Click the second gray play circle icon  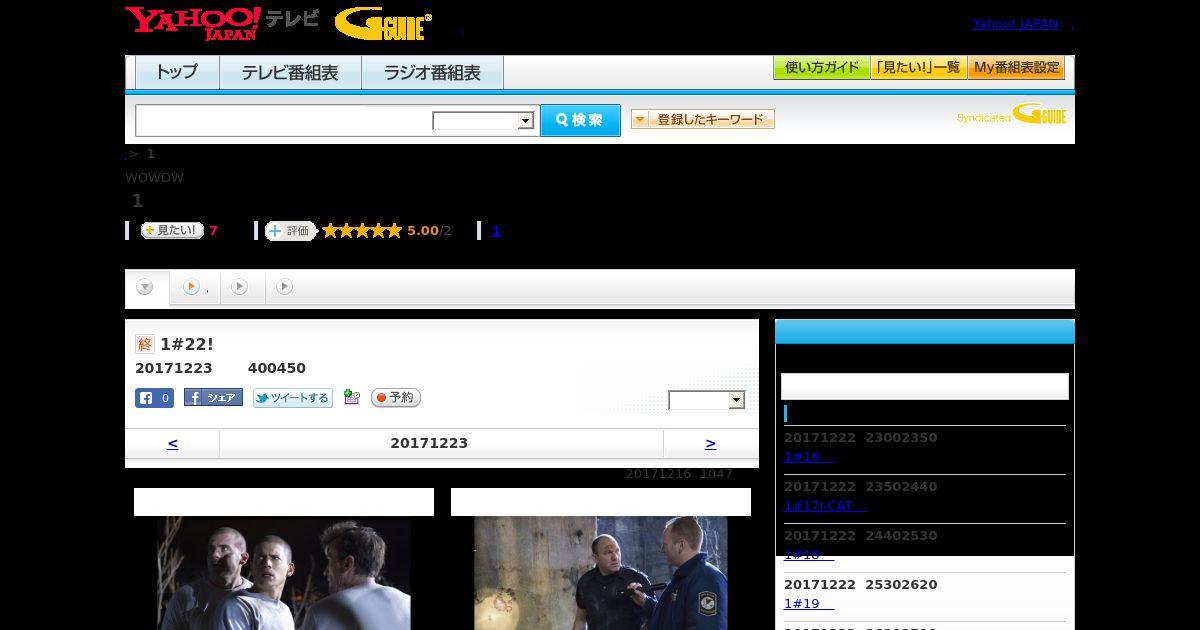click(239, 287)
